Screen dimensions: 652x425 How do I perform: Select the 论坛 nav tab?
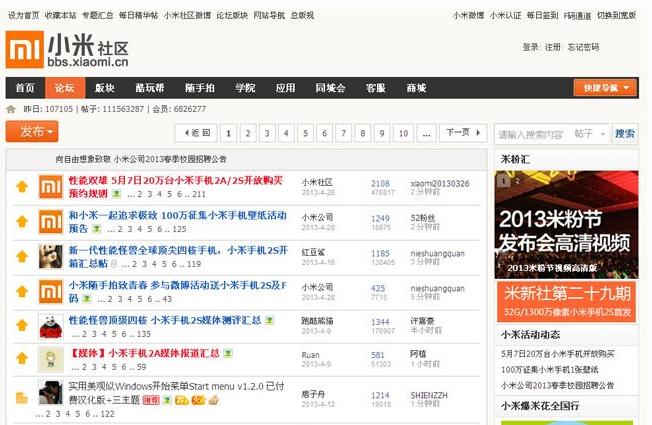[x=65, y=88]
